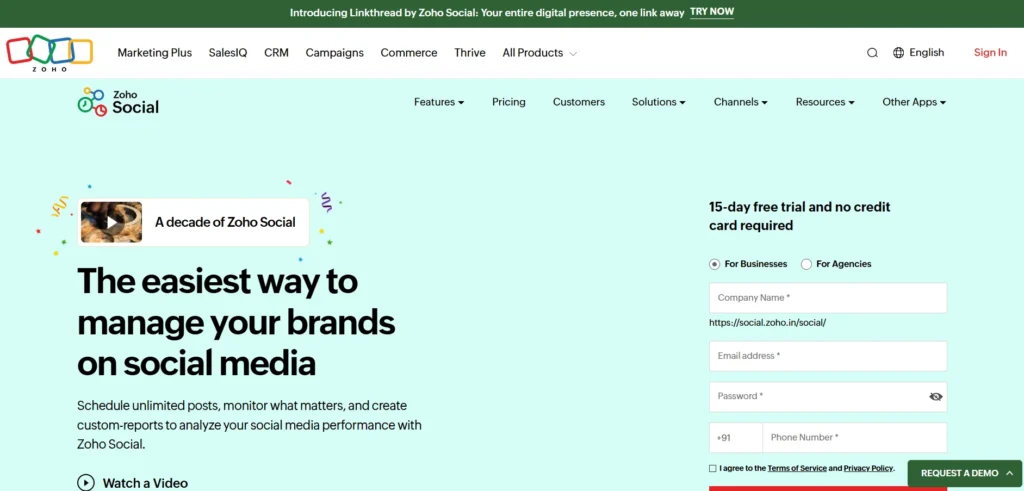Select the For Businesses radio option
1024x491 pixels.
(714, 264)
